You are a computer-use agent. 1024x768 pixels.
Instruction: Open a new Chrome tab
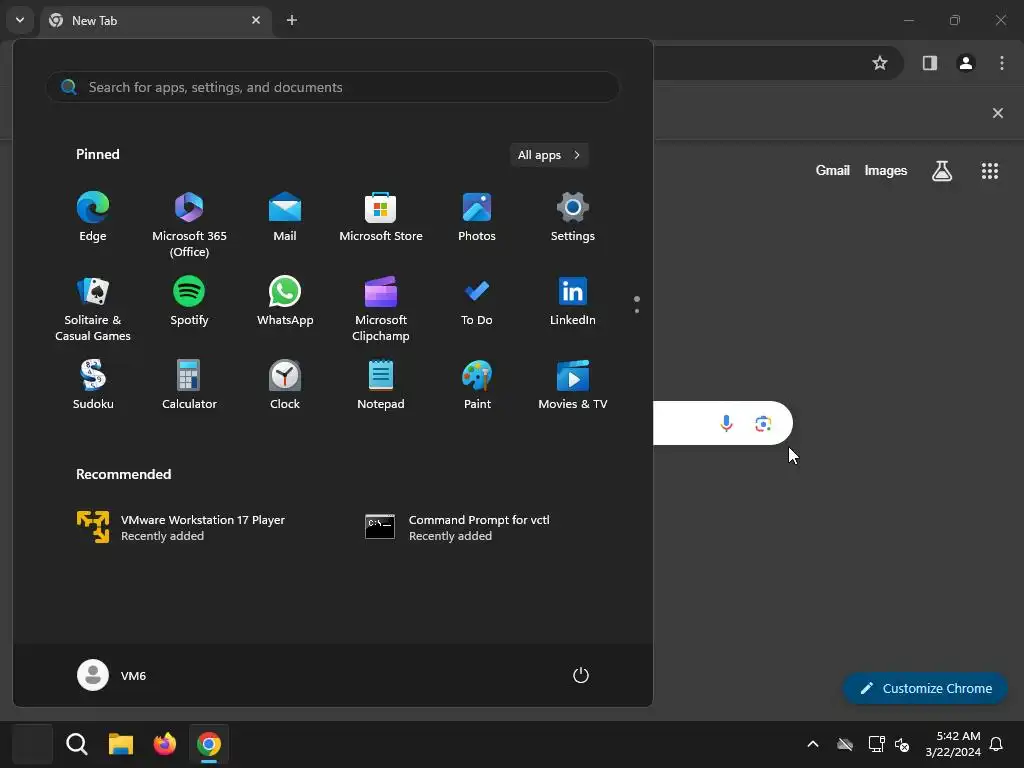(292, 20)
